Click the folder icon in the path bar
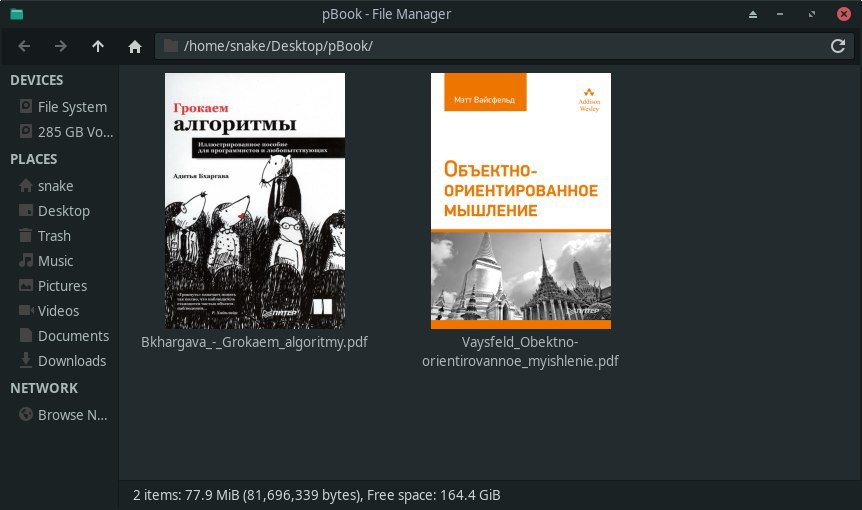This screenshot has height=510, width=862. click(x=170, y=46)
